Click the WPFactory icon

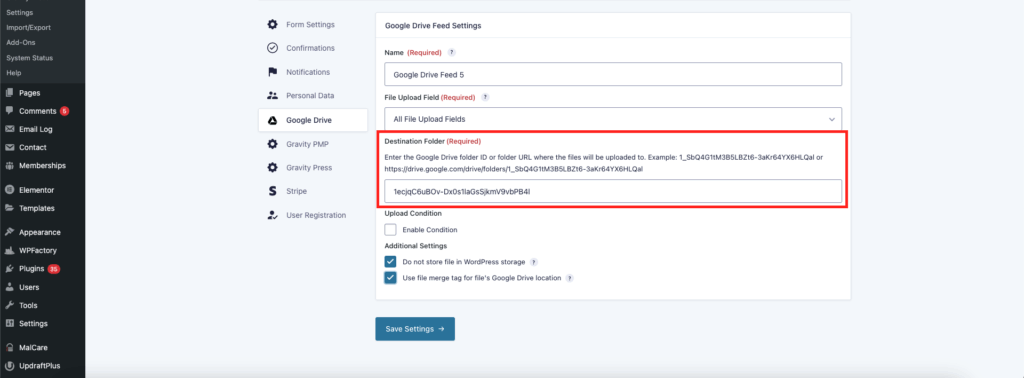point(10,250)
